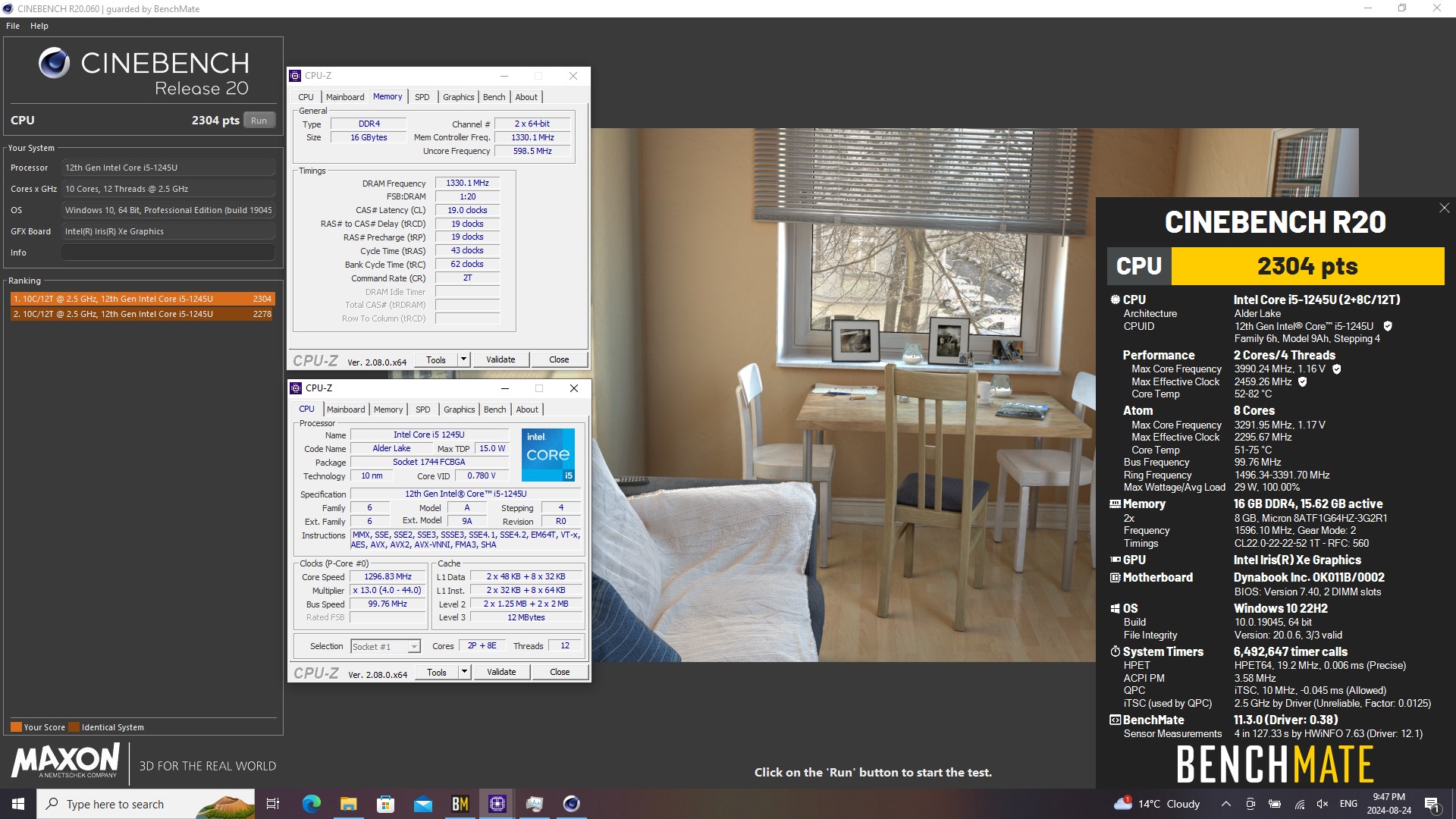
Task: Click Close button in upper CPU-Z window
Action: click(559, 360)
